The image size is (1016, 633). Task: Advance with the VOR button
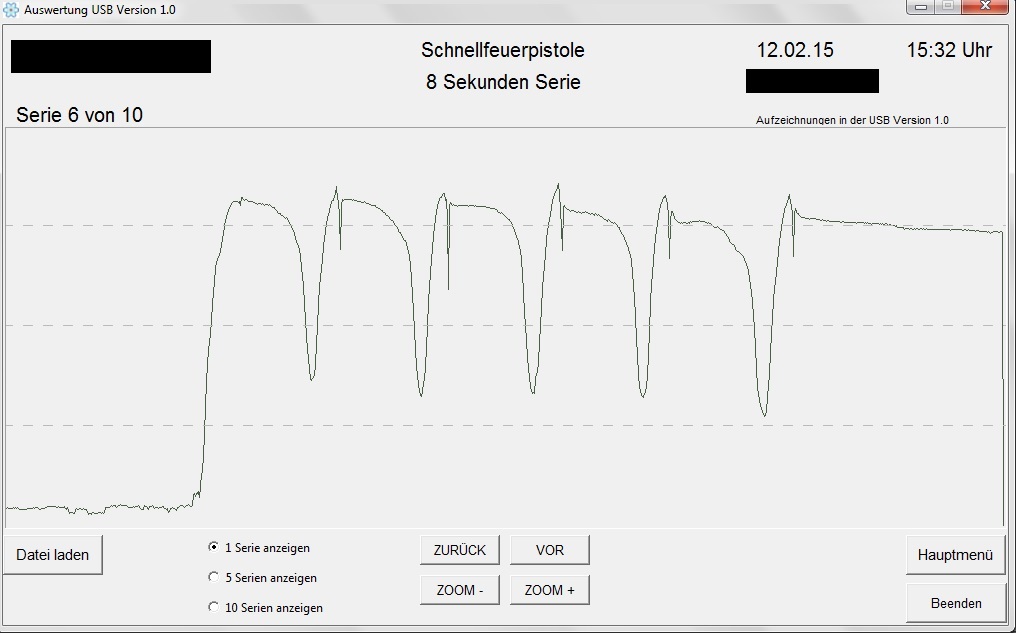click(x=549, y=550)
